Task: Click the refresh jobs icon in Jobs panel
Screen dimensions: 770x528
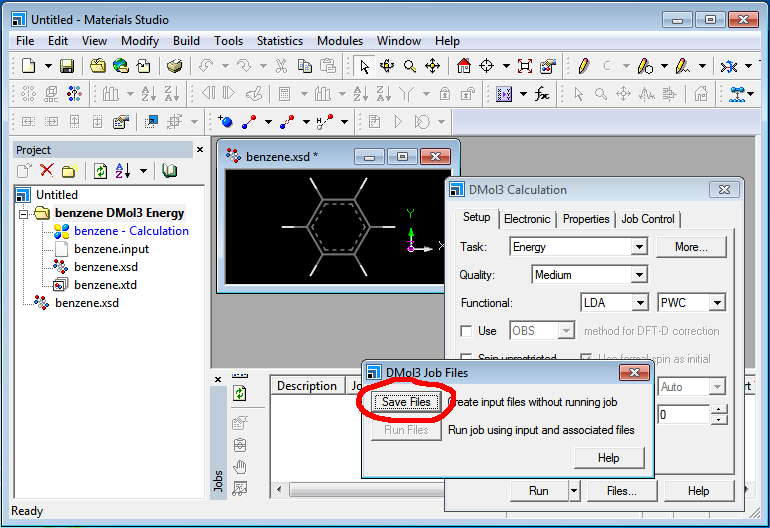Action: pos(240,393)
